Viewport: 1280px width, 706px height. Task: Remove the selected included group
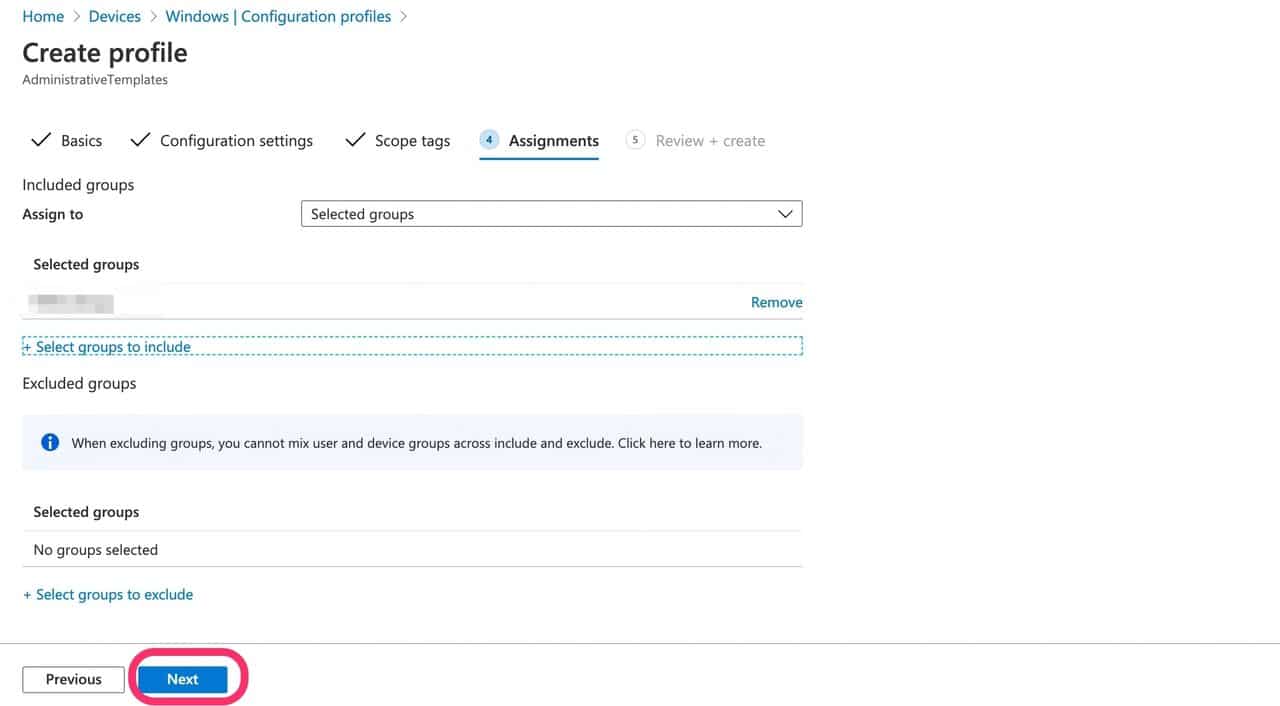click(776, 302)
